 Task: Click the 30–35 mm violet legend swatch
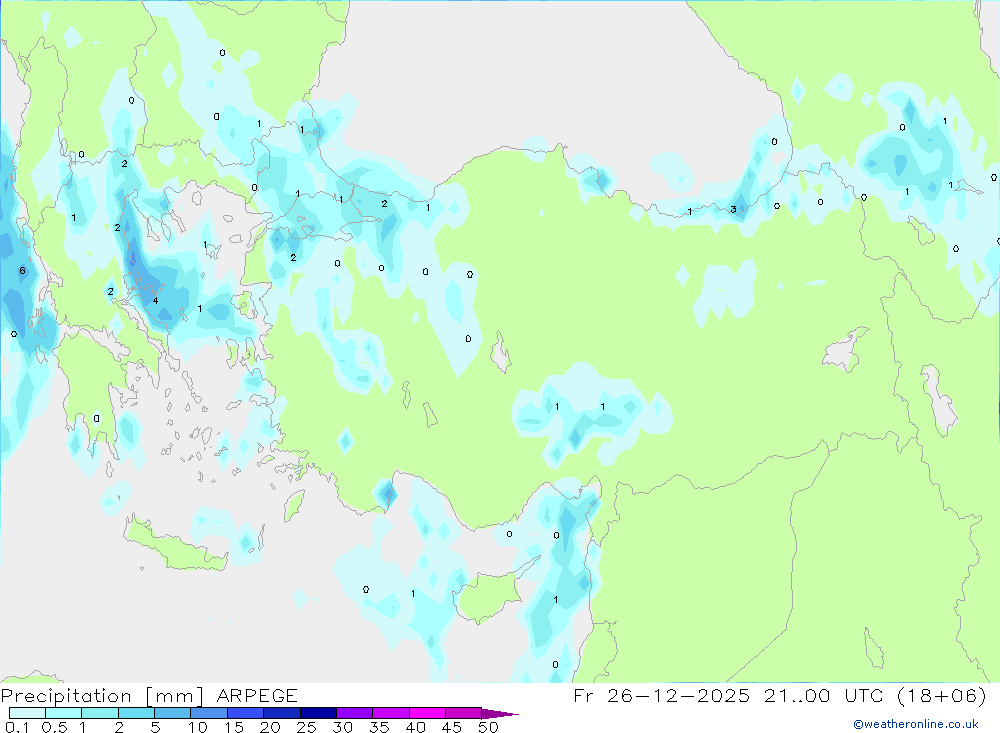[x=354, y=713]
